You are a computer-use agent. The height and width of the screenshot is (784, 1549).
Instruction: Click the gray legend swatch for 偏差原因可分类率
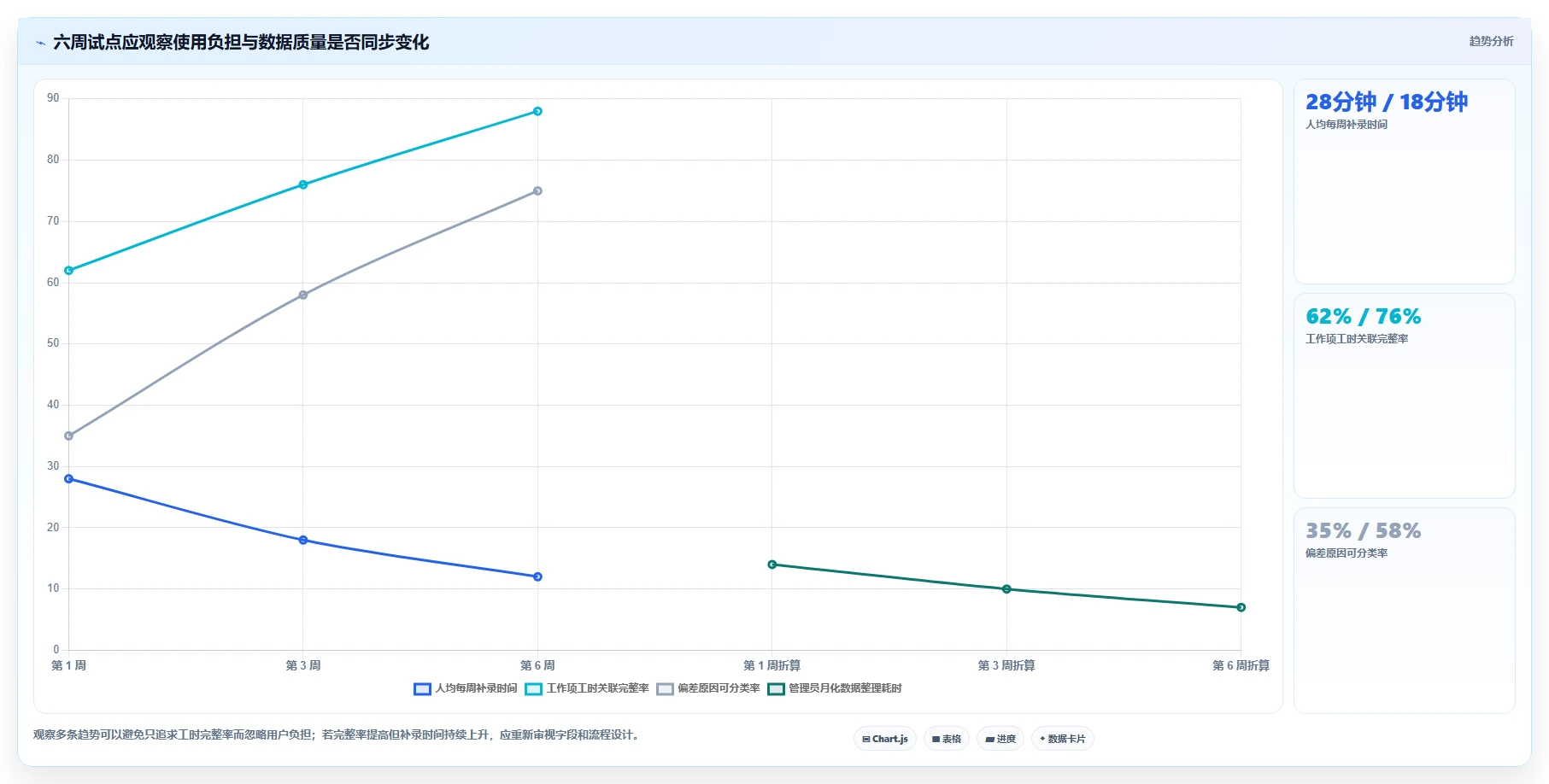point(665,689)
